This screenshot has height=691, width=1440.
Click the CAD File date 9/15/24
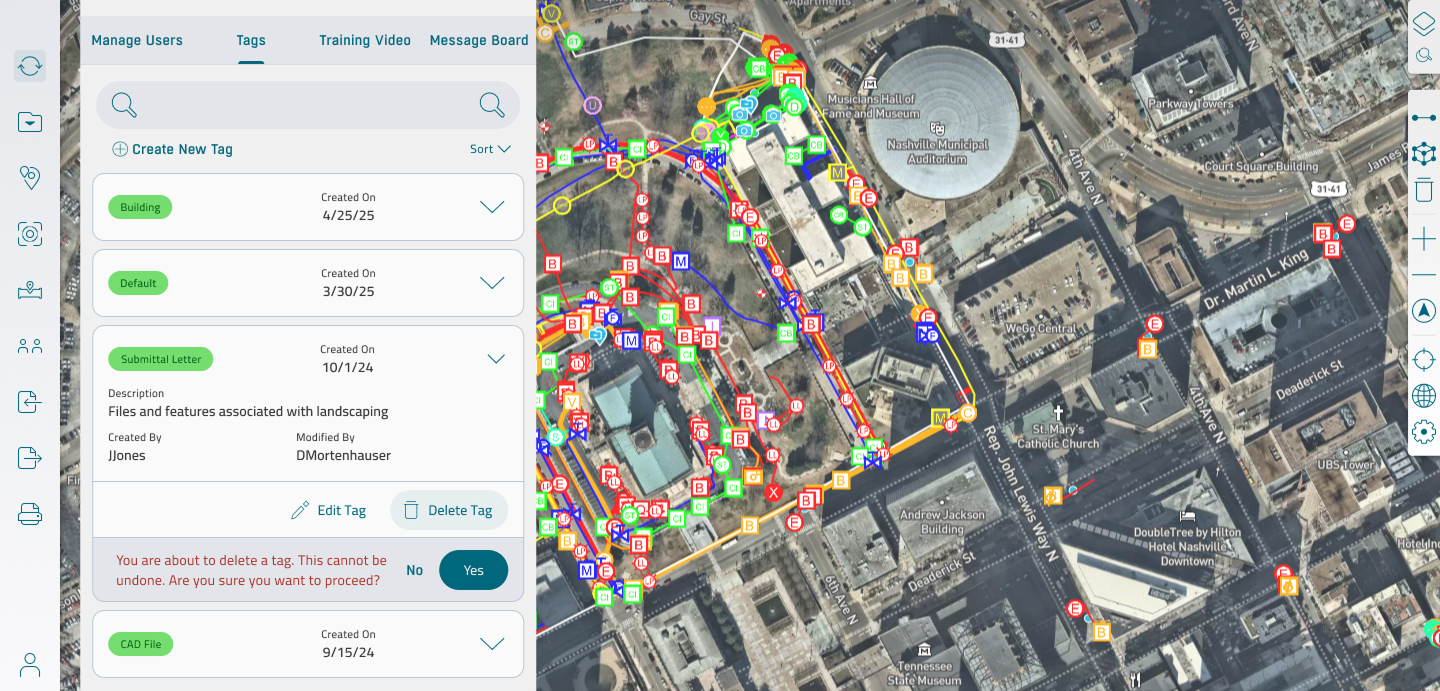(x=348, y=652)
